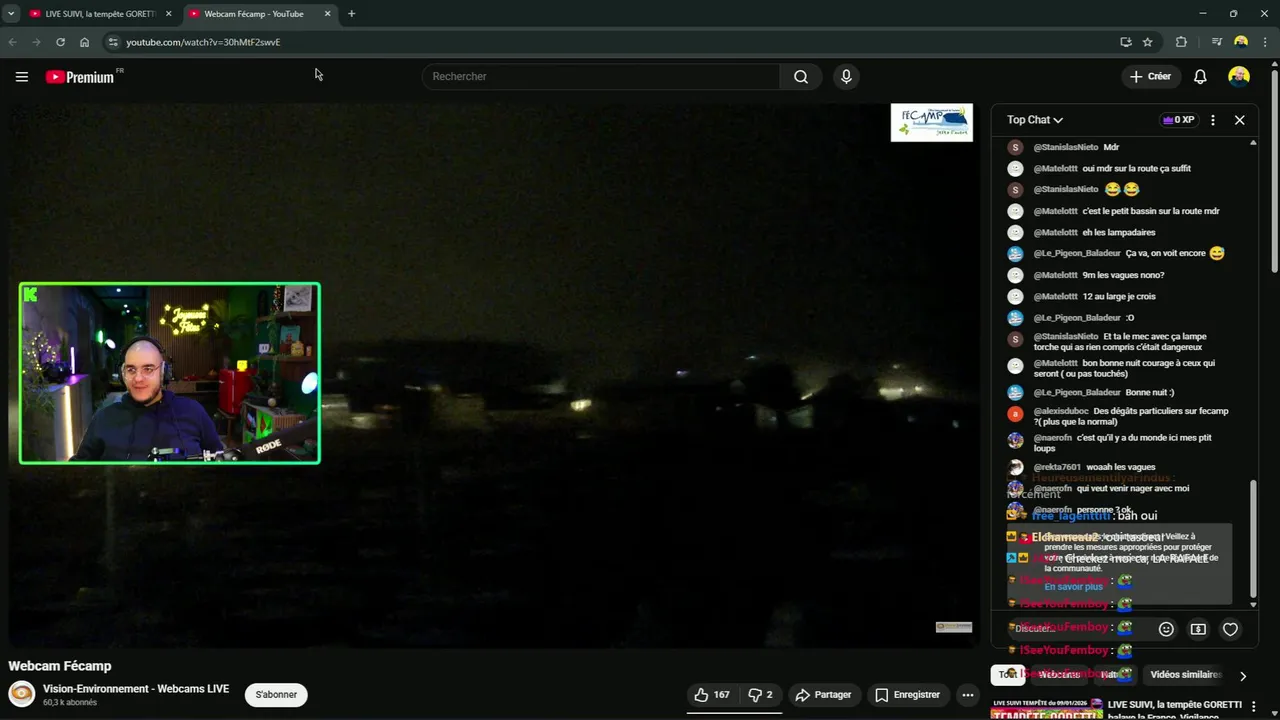Open media controls icon in toolbar
Image resolution: width=1280 pixels, height=720 pixels.
1217,42
